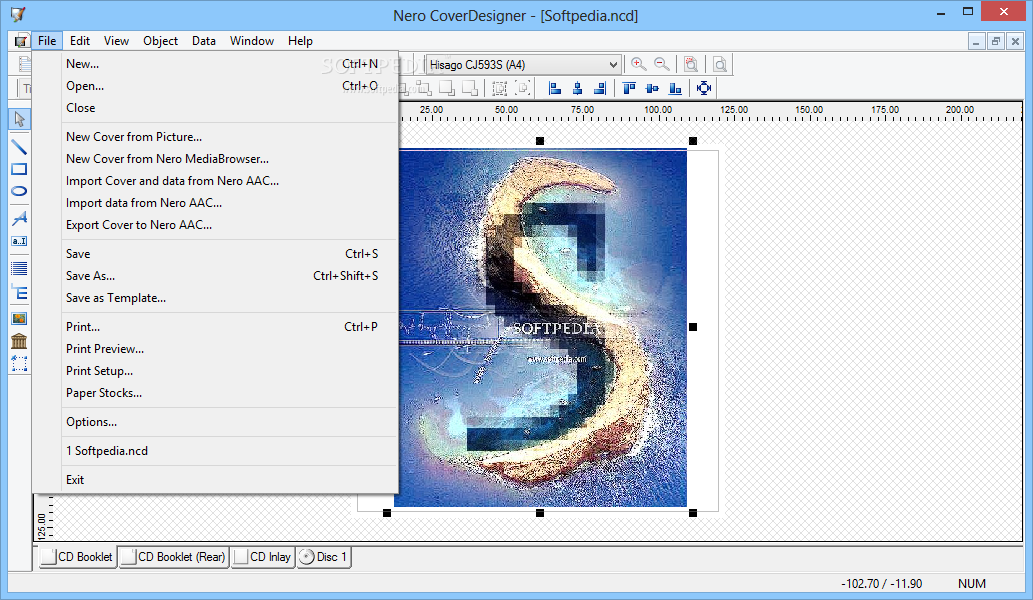Click the send to back icon
The width and height of the screenshot is (1033, 600).
click(x=470, y=88)
